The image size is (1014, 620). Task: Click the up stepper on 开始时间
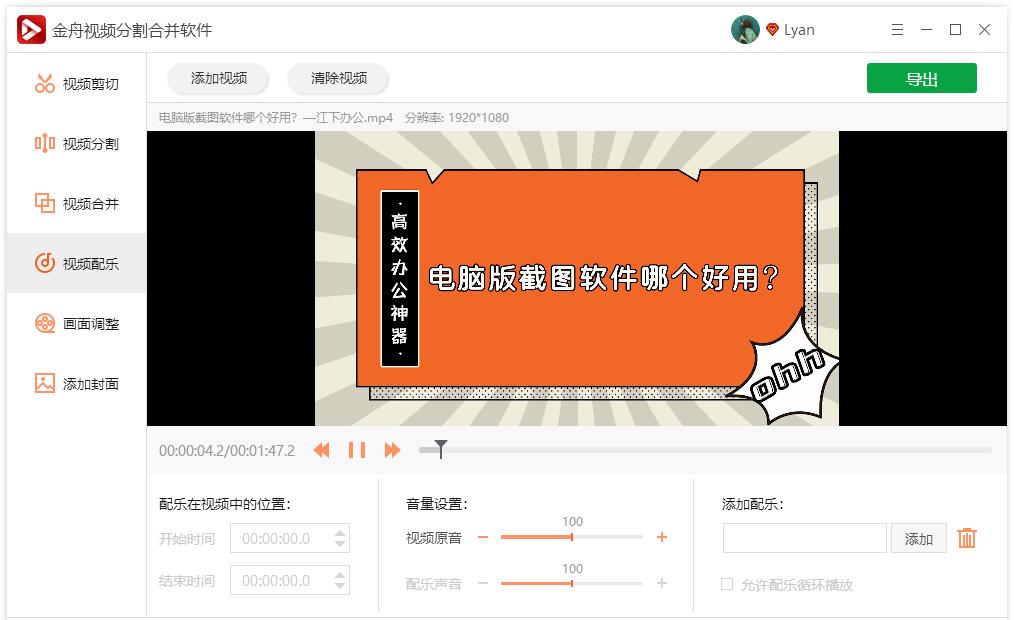pyautogui.click(x=340, y=532)
